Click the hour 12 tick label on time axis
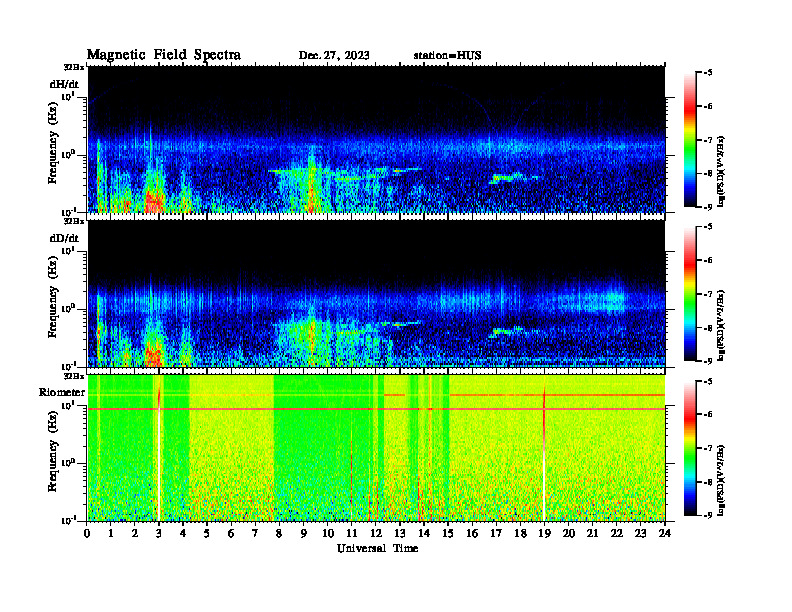 pos(376,533)
